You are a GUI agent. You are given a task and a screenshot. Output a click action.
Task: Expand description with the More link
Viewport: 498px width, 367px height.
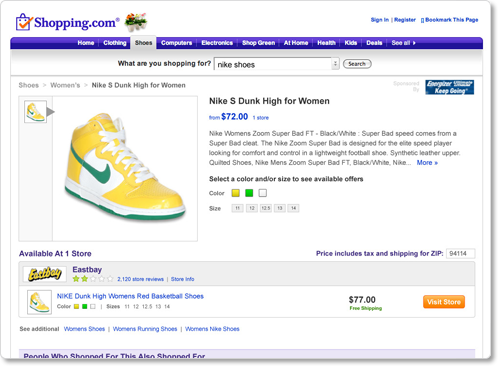(x=427, y=163)
